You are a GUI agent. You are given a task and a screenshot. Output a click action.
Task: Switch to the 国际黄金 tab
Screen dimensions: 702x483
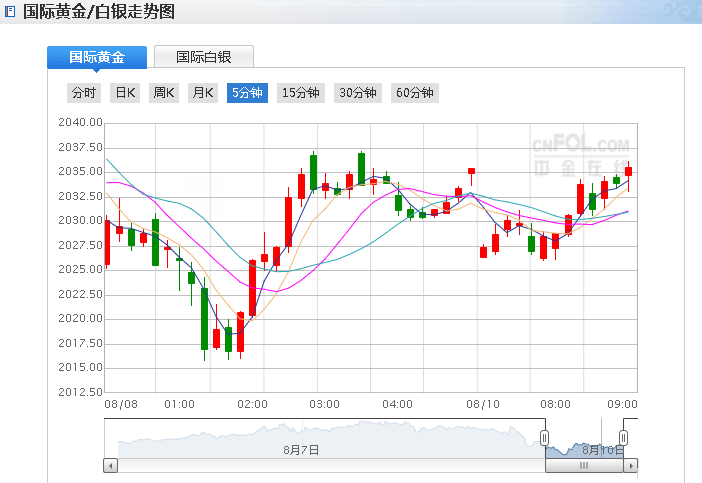[x=97, y=57]
